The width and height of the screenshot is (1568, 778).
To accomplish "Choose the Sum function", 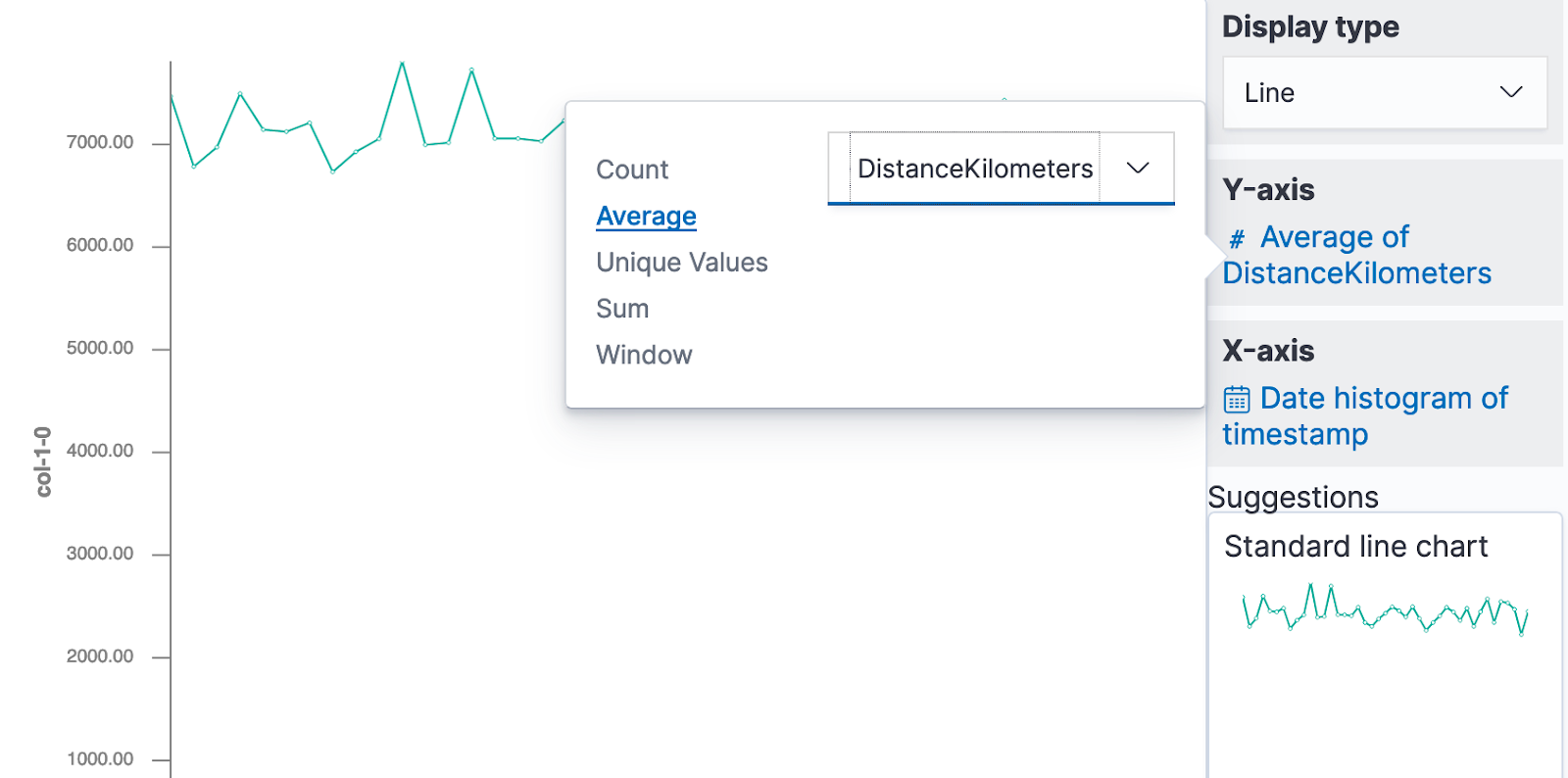I will coord(622,309).
